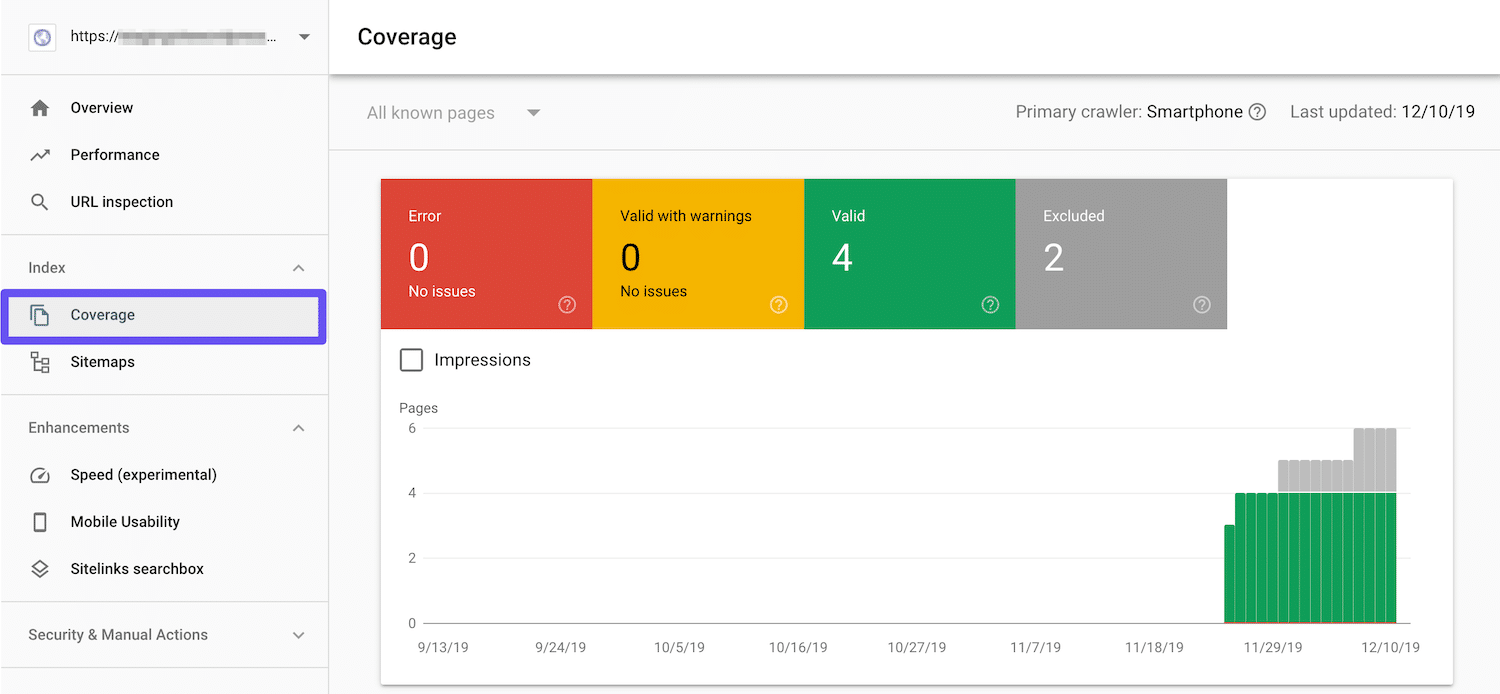Open the site property selector dropdown
Image resolution: width=1500 pixels, height=694 pixels.
(x=304, y=36)
